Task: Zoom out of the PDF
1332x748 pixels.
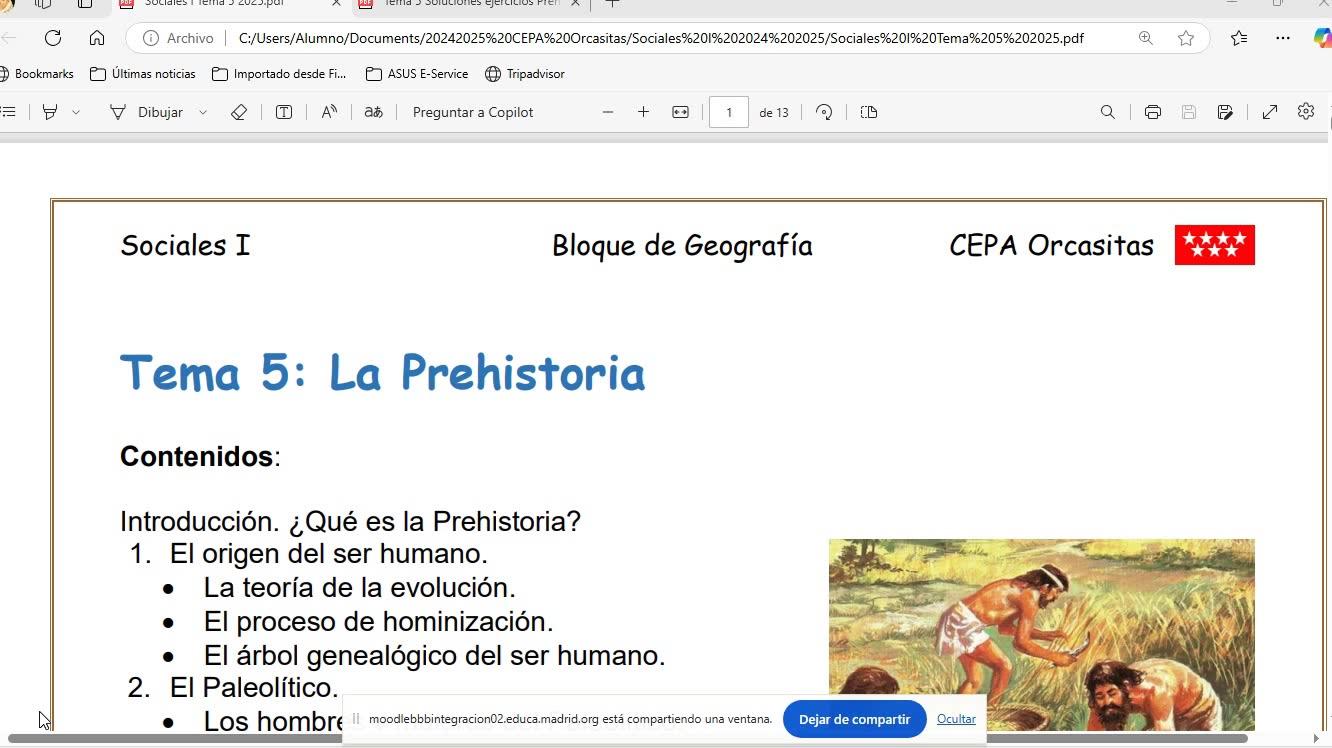Action: [x=608, y=112]
